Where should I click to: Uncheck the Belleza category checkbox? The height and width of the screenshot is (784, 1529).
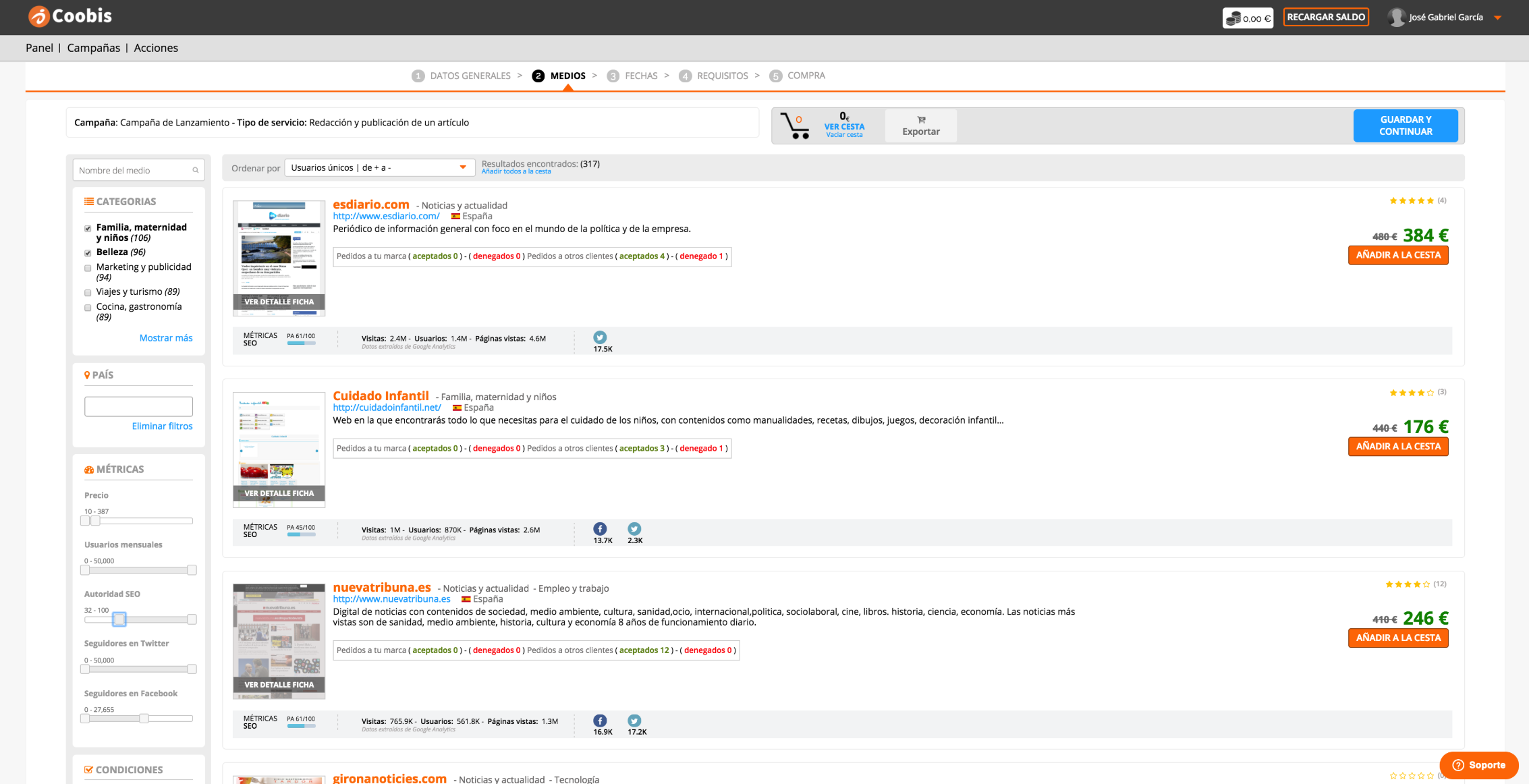pyautogui.click(x=88, y=253)
